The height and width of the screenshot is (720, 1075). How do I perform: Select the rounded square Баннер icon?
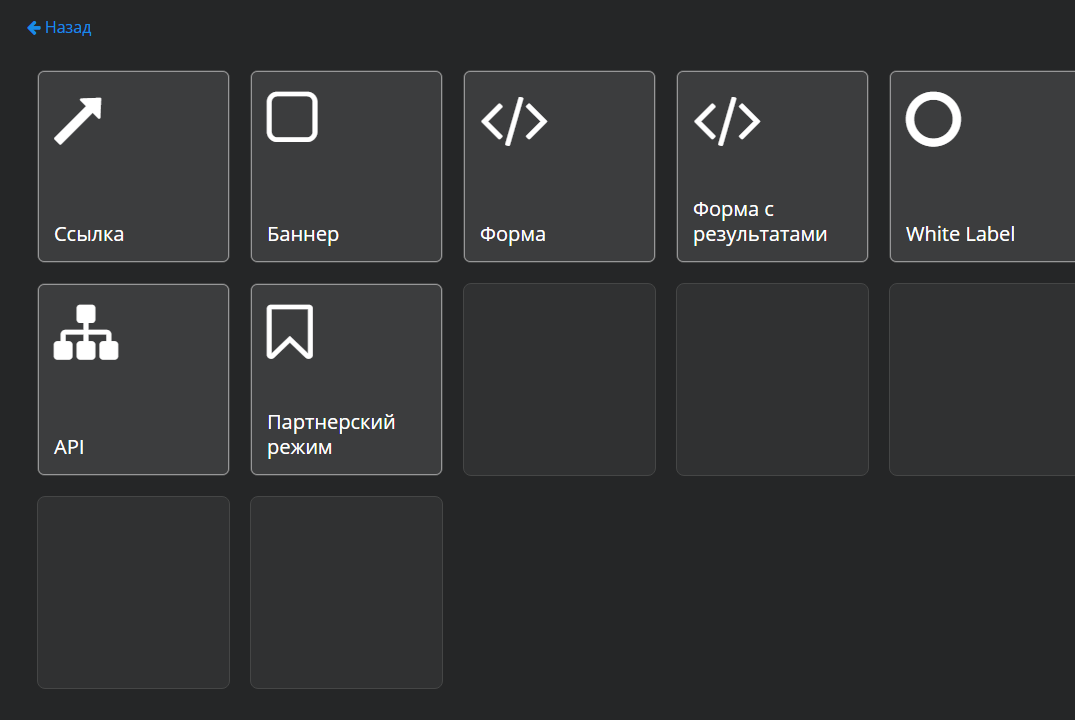292,117
